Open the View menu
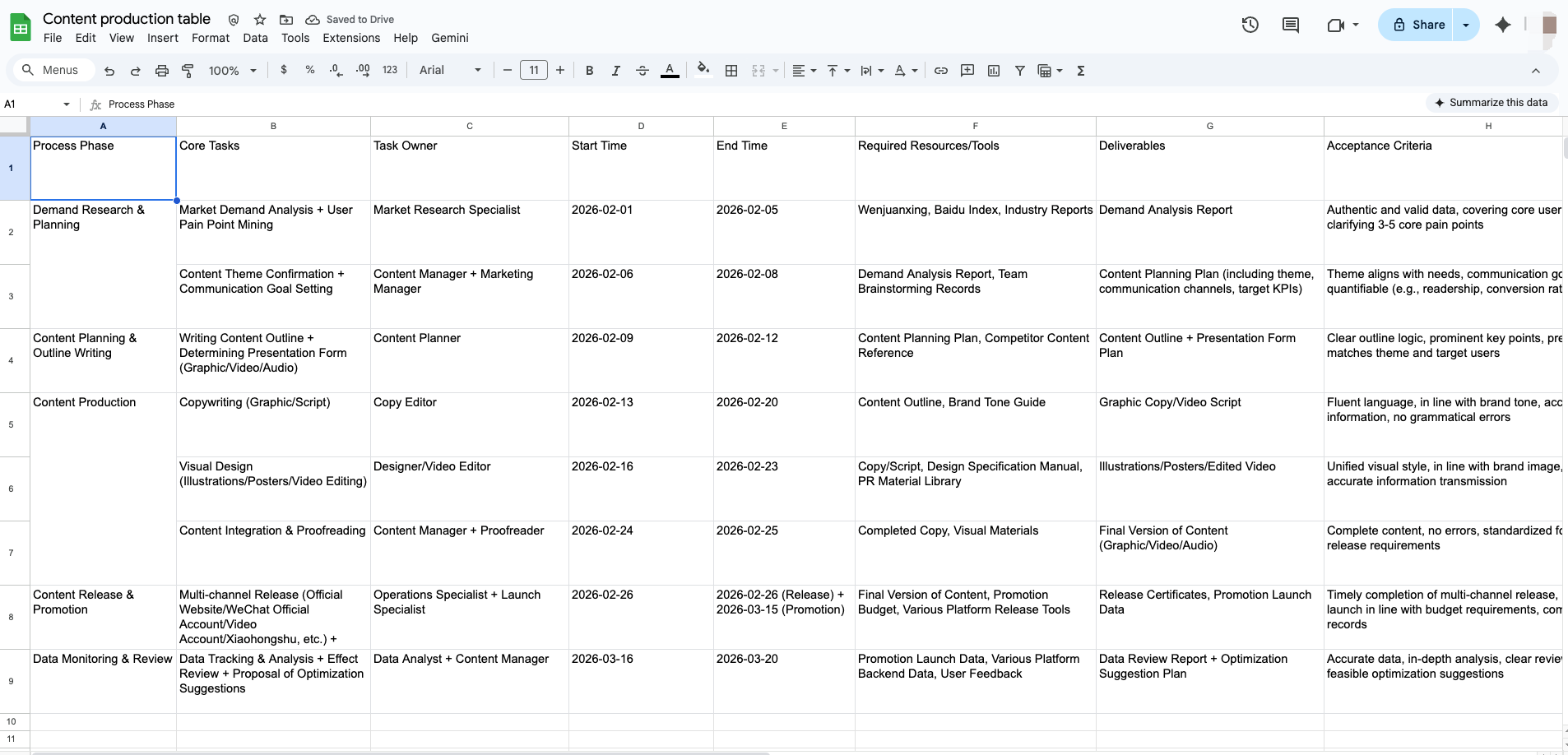1568x755 pixels. click(122, 38)
